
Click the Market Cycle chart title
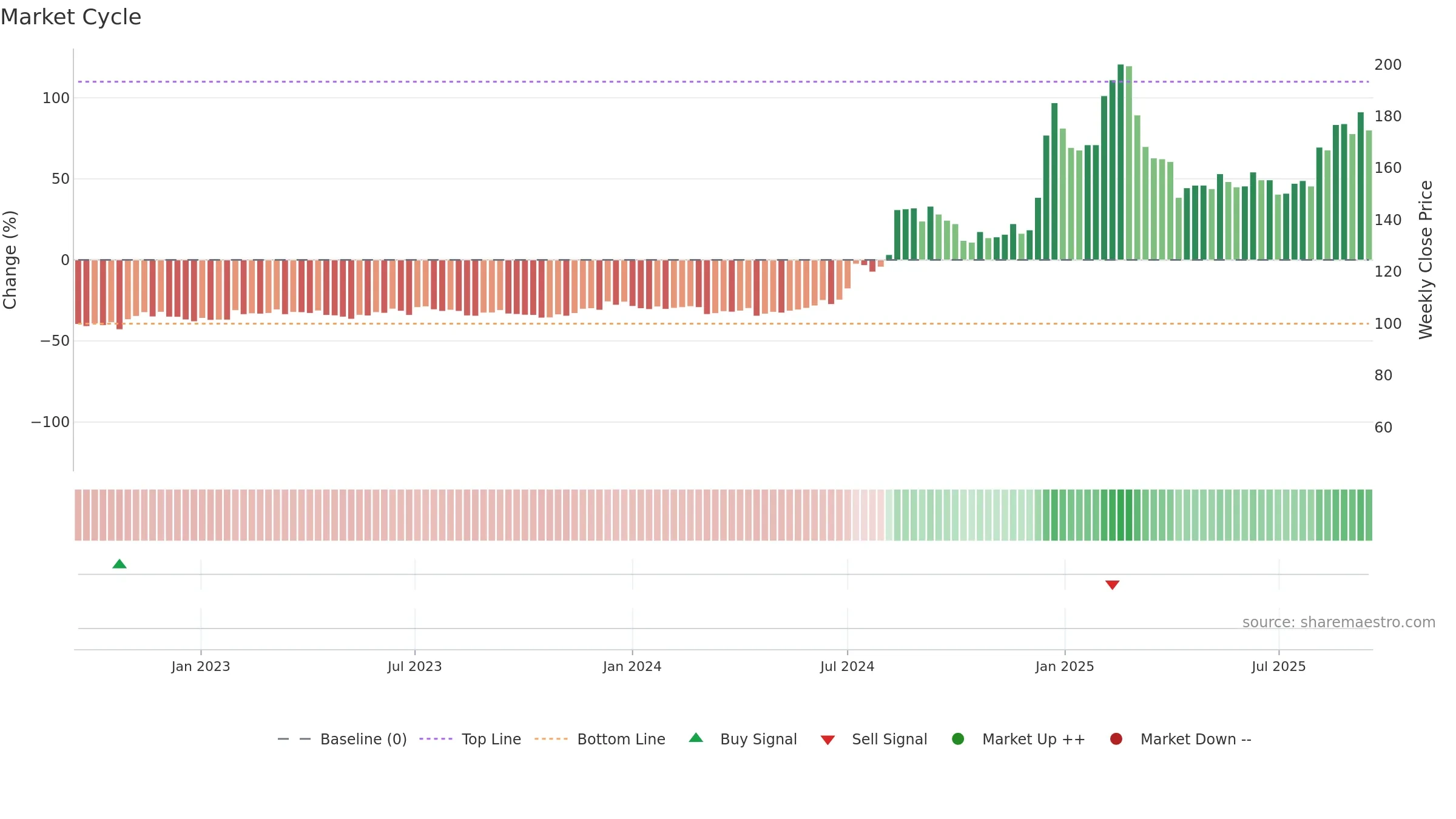tap(71, 17)
